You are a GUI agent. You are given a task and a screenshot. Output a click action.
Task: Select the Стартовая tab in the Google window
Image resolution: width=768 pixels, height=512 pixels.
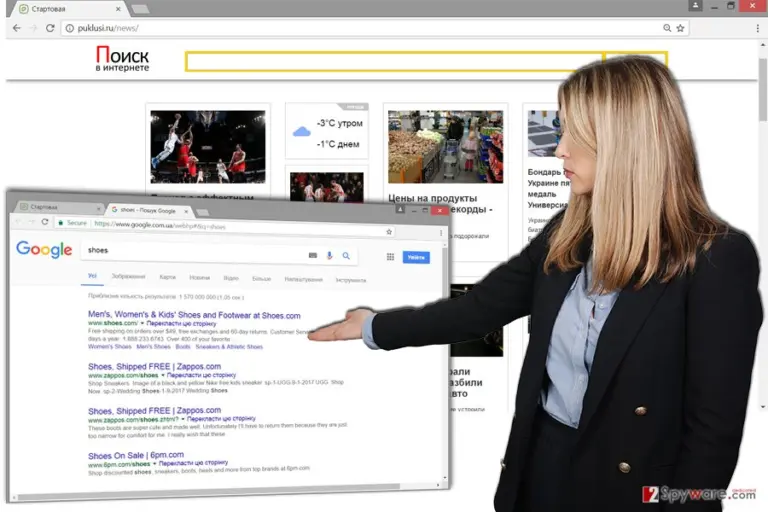click(59, 207)
